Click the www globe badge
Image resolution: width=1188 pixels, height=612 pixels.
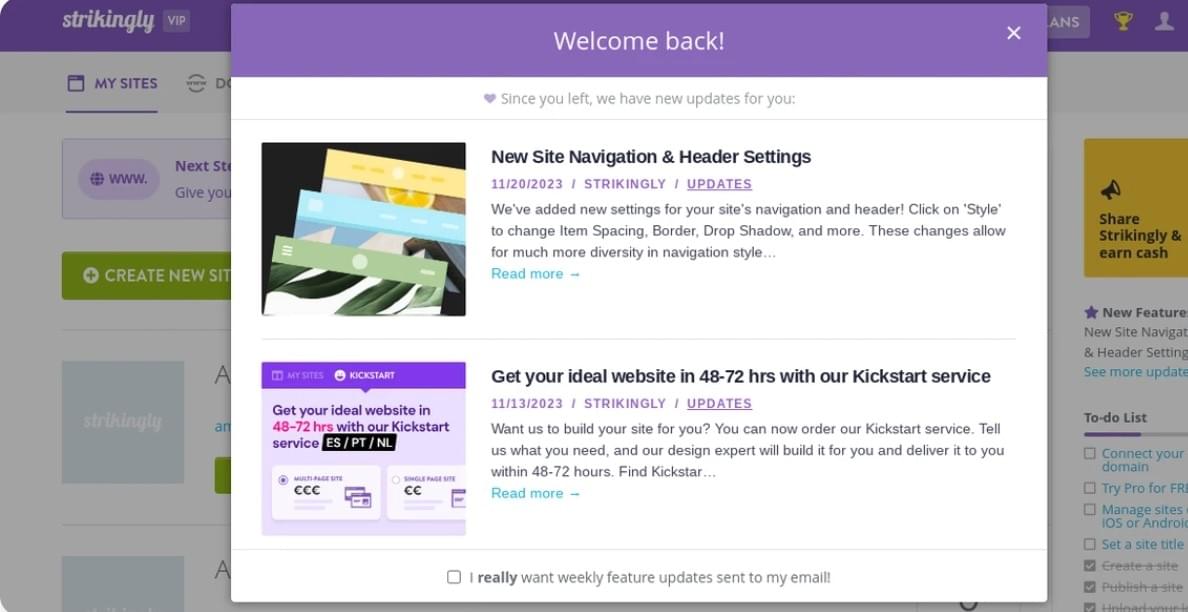118,180
